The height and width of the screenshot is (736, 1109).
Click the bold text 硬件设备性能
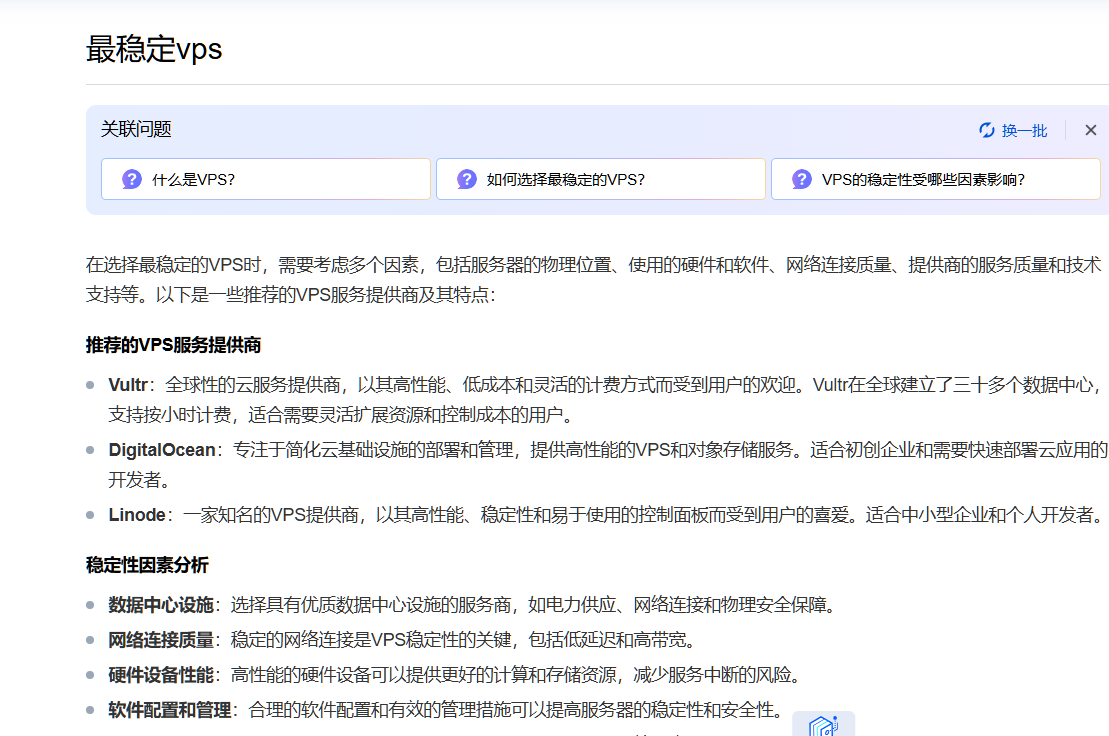click(161, 675)
